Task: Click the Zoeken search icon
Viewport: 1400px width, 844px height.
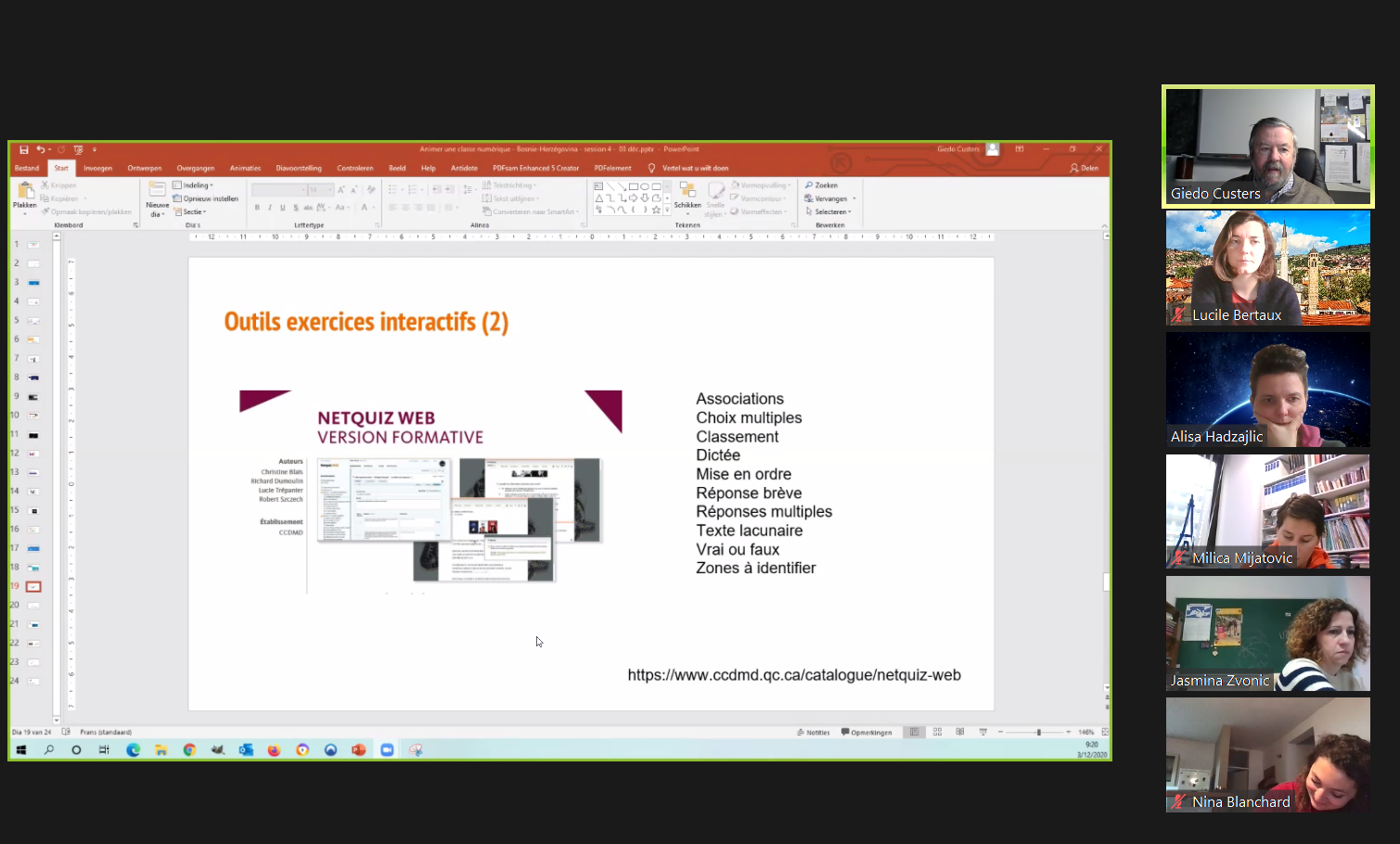Action: pyautogui.click(x=821, y=185)
